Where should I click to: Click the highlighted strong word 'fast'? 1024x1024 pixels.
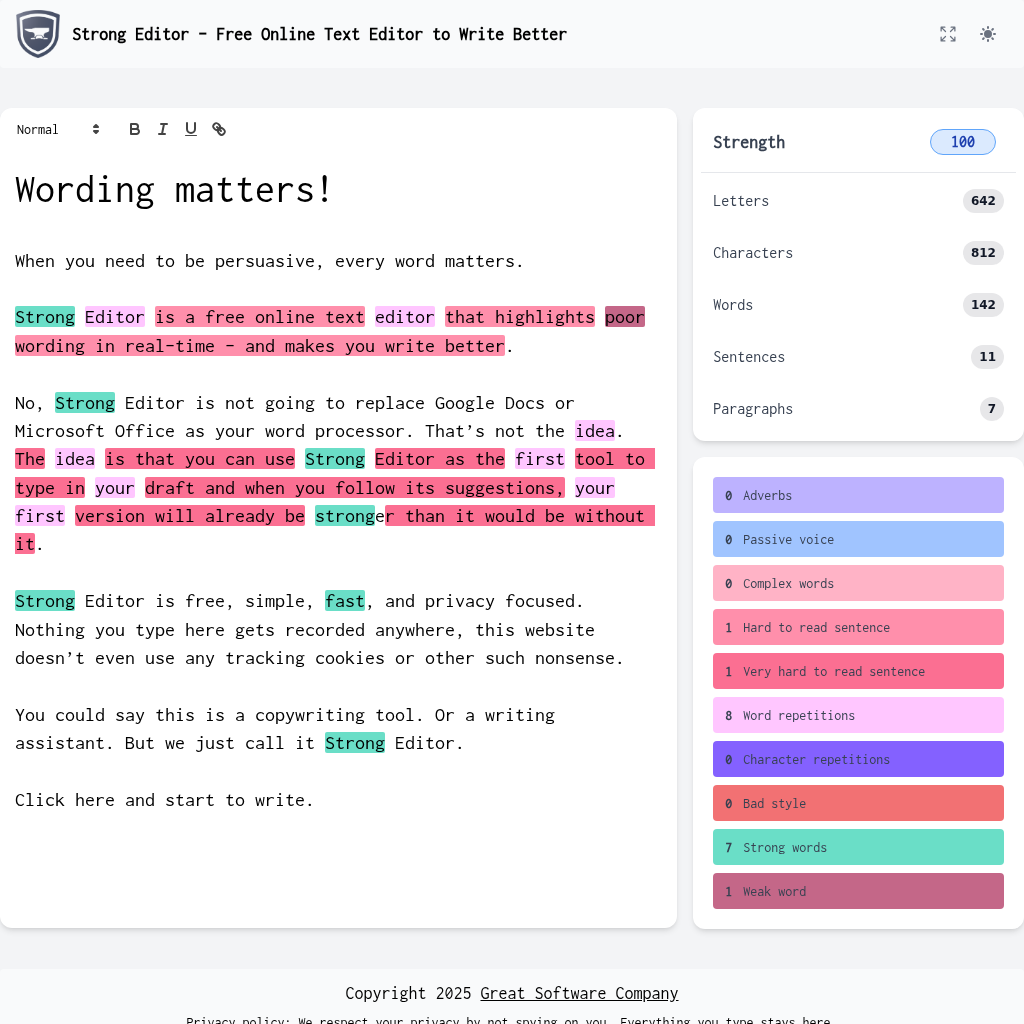tap(345, 601)
